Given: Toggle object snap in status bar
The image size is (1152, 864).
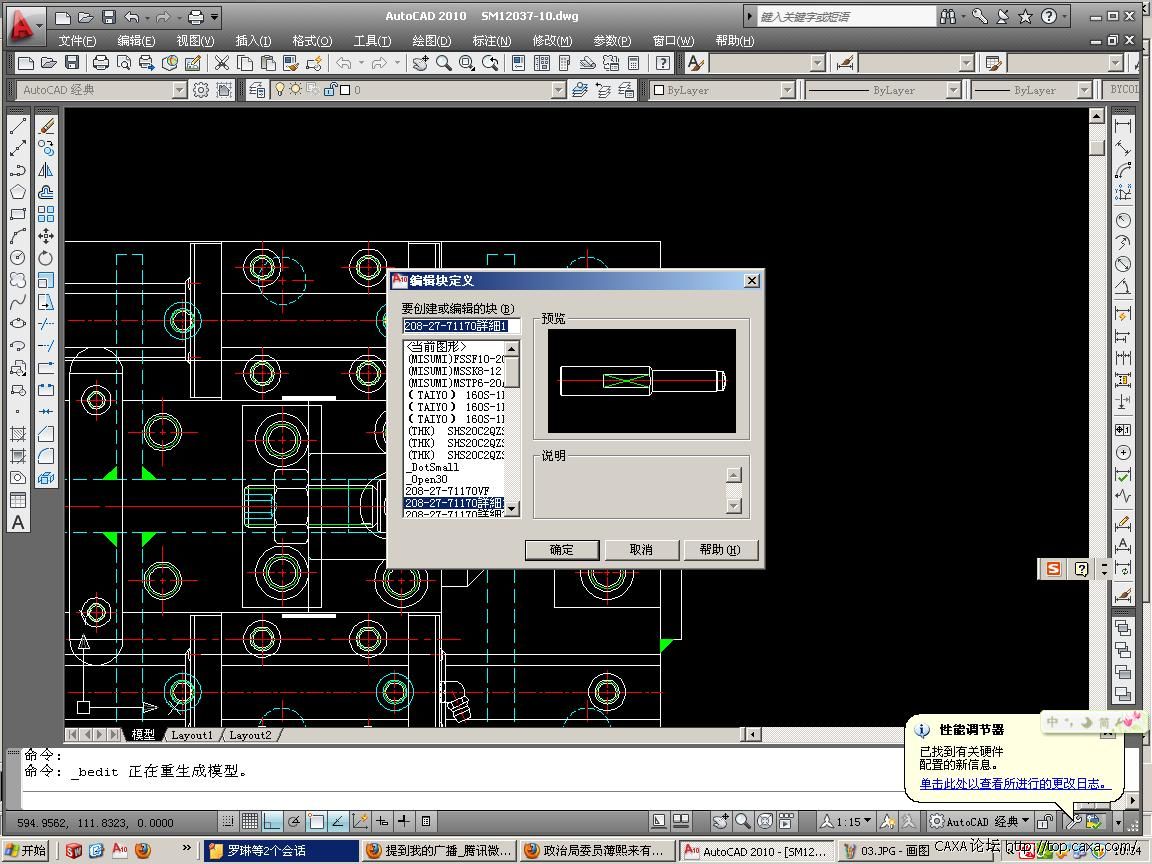Looking at the screenshot, I should click(316, 822).
